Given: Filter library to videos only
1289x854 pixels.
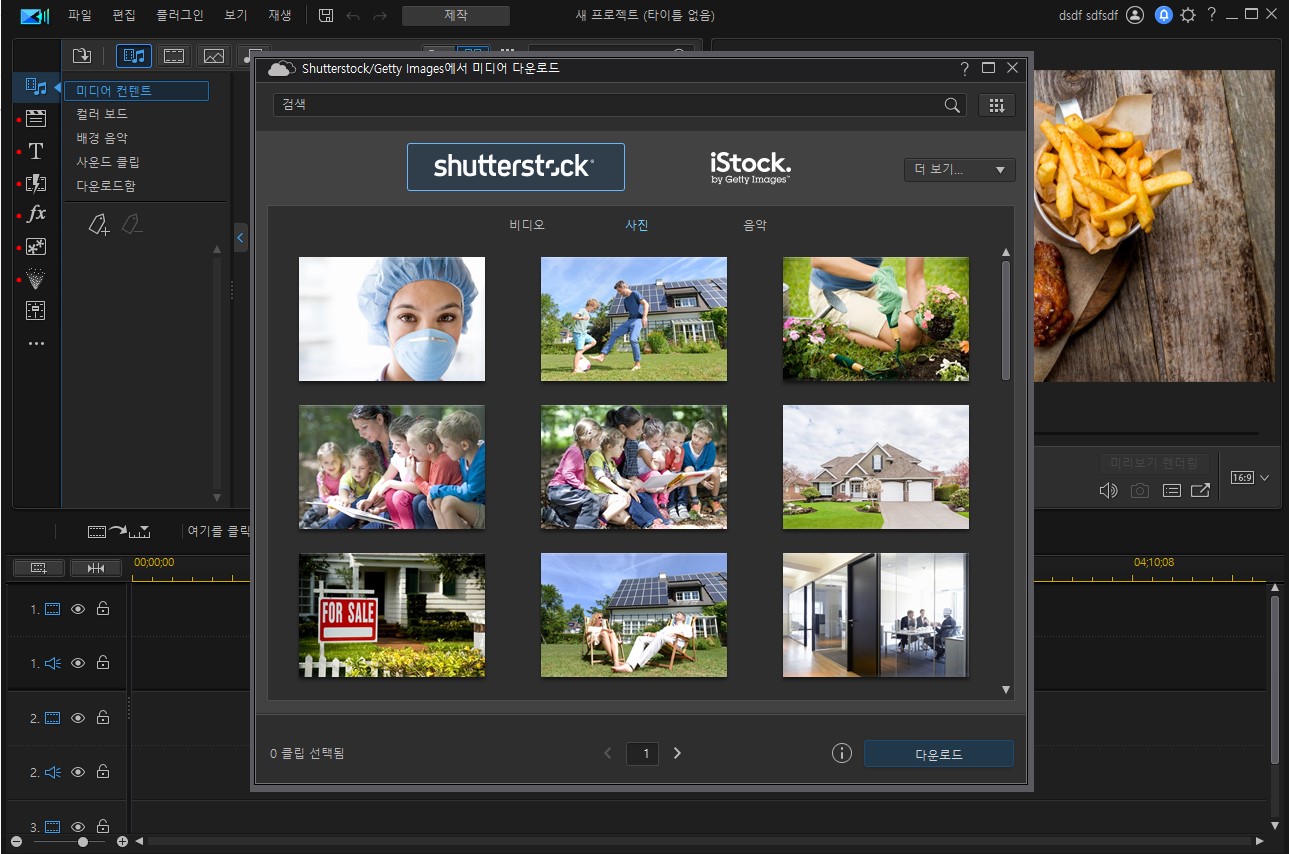Looking at the screenshot, I should point(174,55).
